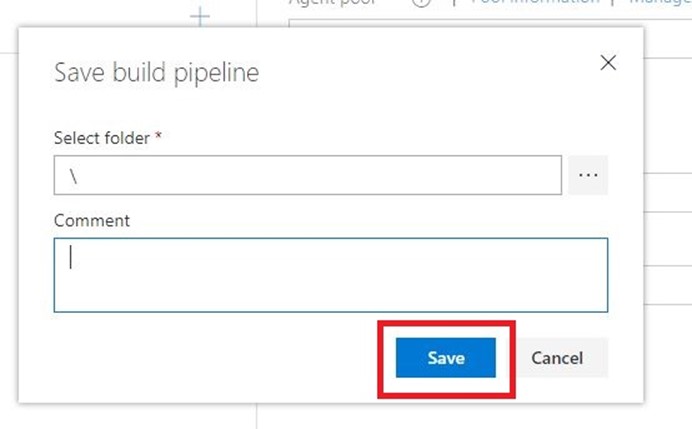Click the required asterisk beside Select folder
The width and height of the screenshot is (692, 429).
(x=158, y=135)
